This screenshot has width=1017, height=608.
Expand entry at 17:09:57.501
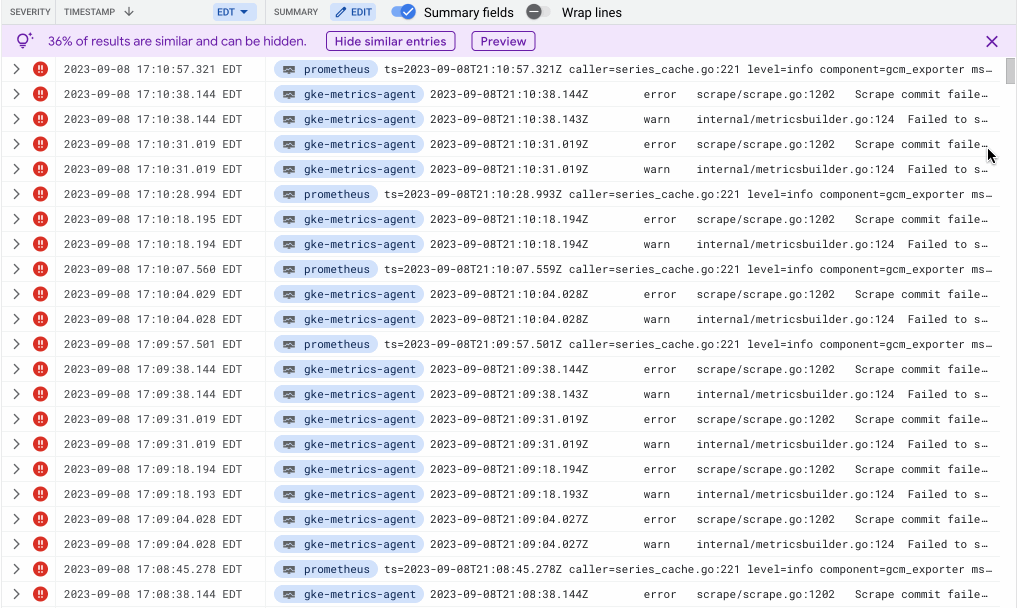(17, 344)
